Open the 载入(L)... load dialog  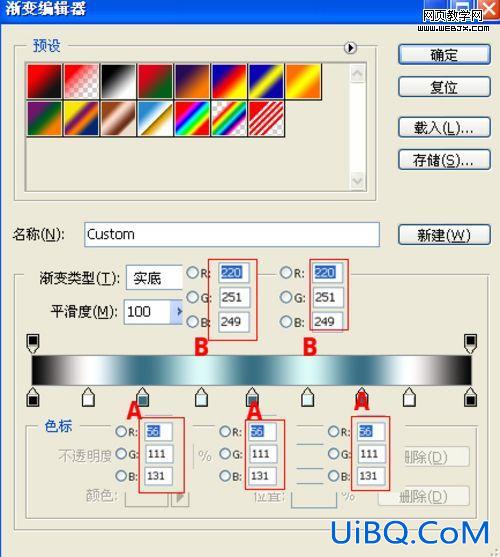[x=444, y=128]
